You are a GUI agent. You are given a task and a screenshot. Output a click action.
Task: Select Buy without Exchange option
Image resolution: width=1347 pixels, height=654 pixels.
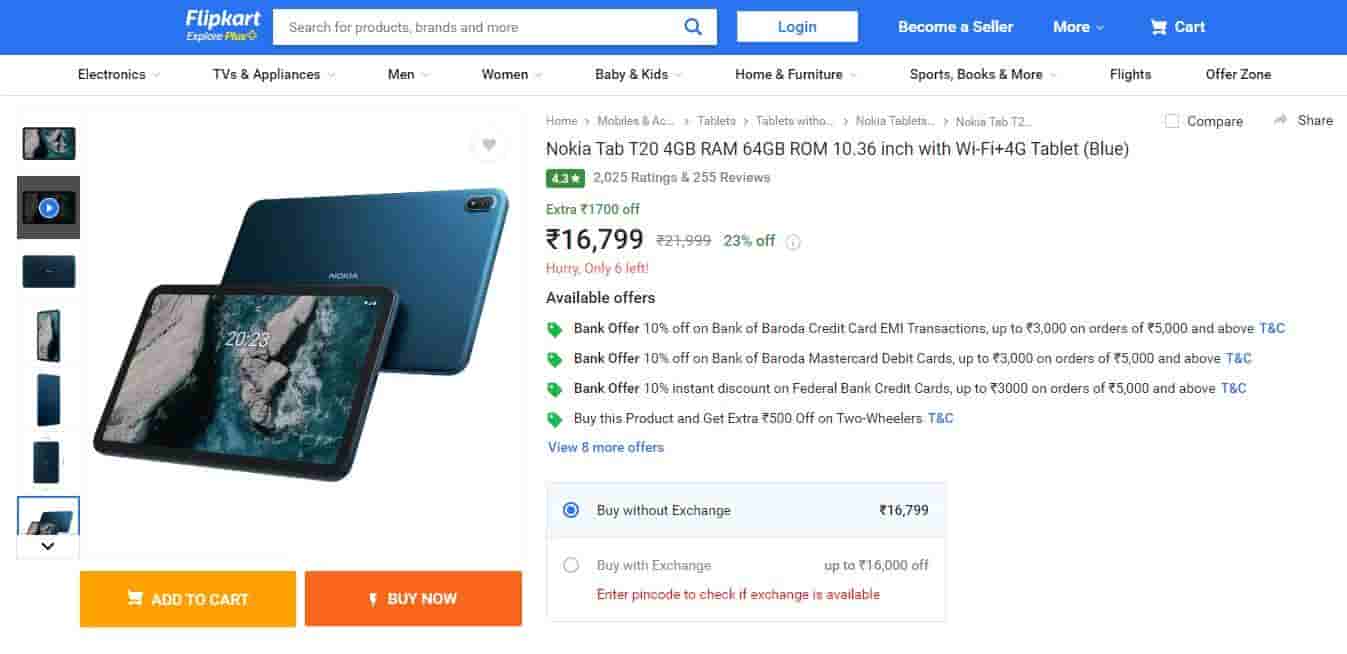click(x=571, y=510)
